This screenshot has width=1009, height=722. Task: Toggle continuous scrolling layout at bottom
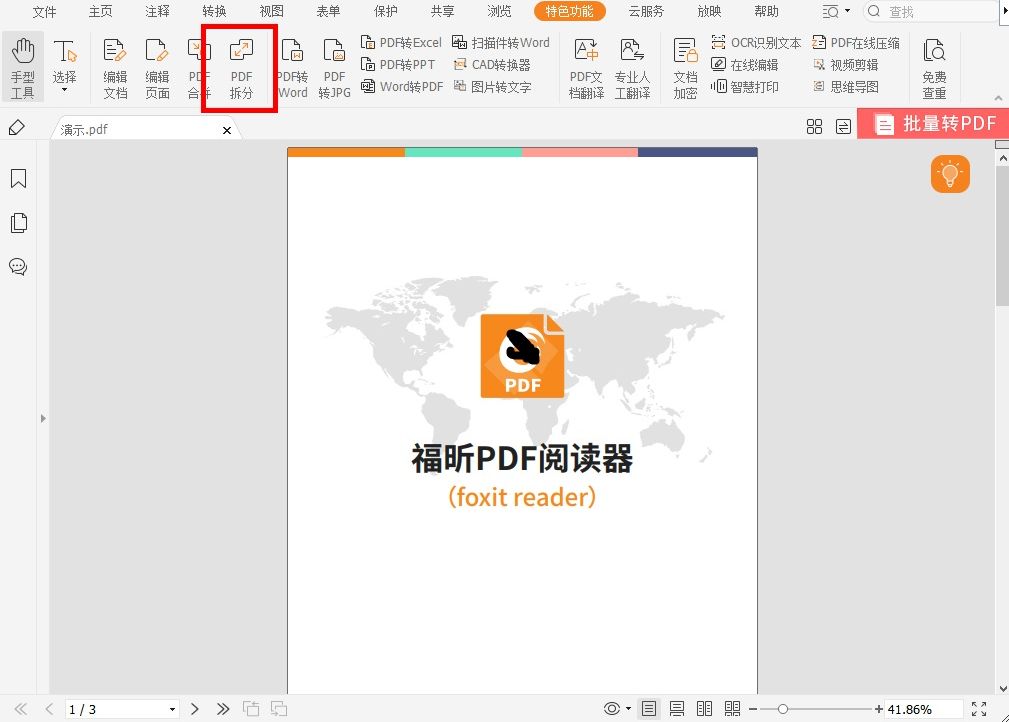(676, 708)
